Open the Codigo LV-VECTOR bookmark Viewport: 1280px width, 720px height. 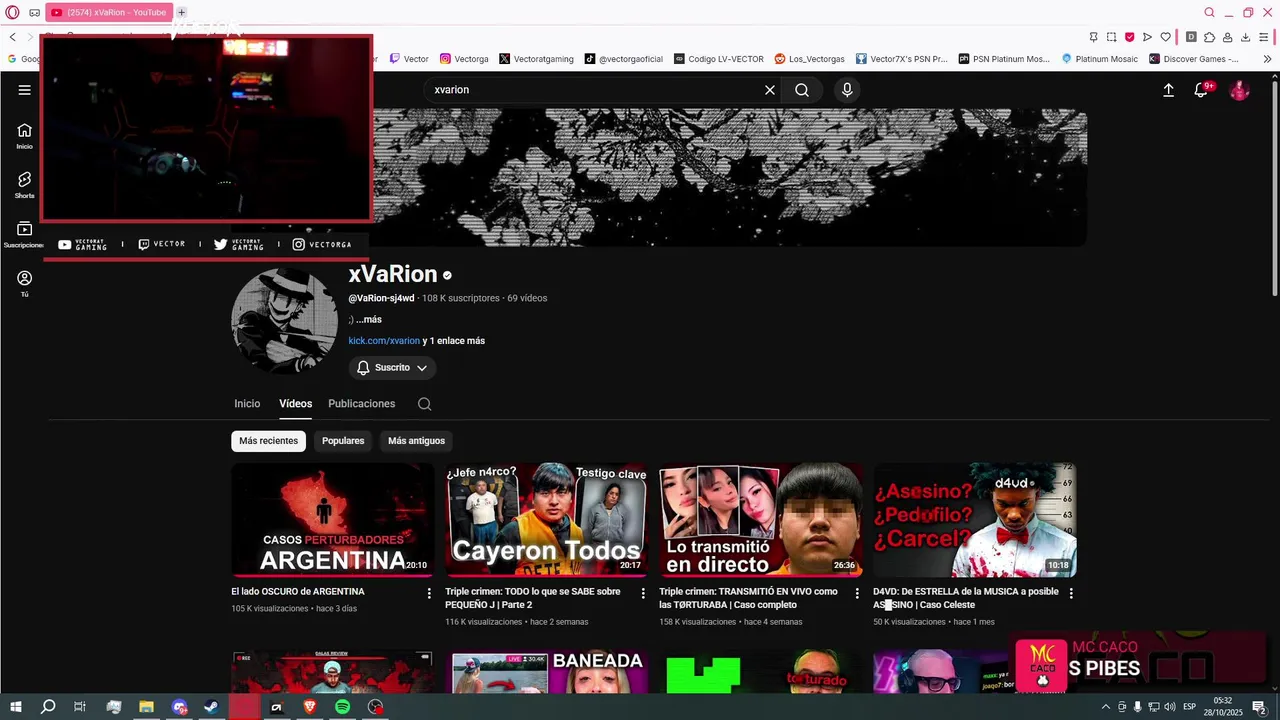(x=719, y=59)
